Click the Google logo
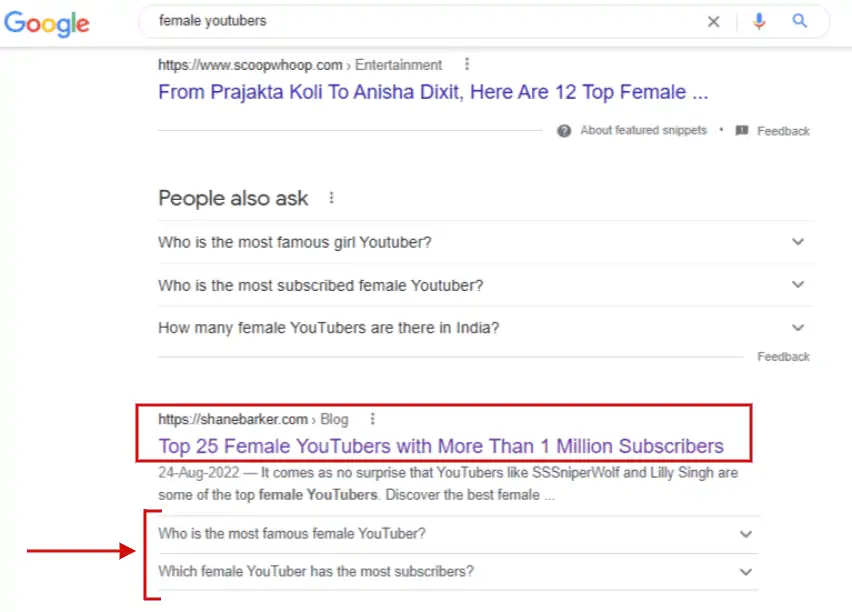852x612 pixels. tap(47, 23)
